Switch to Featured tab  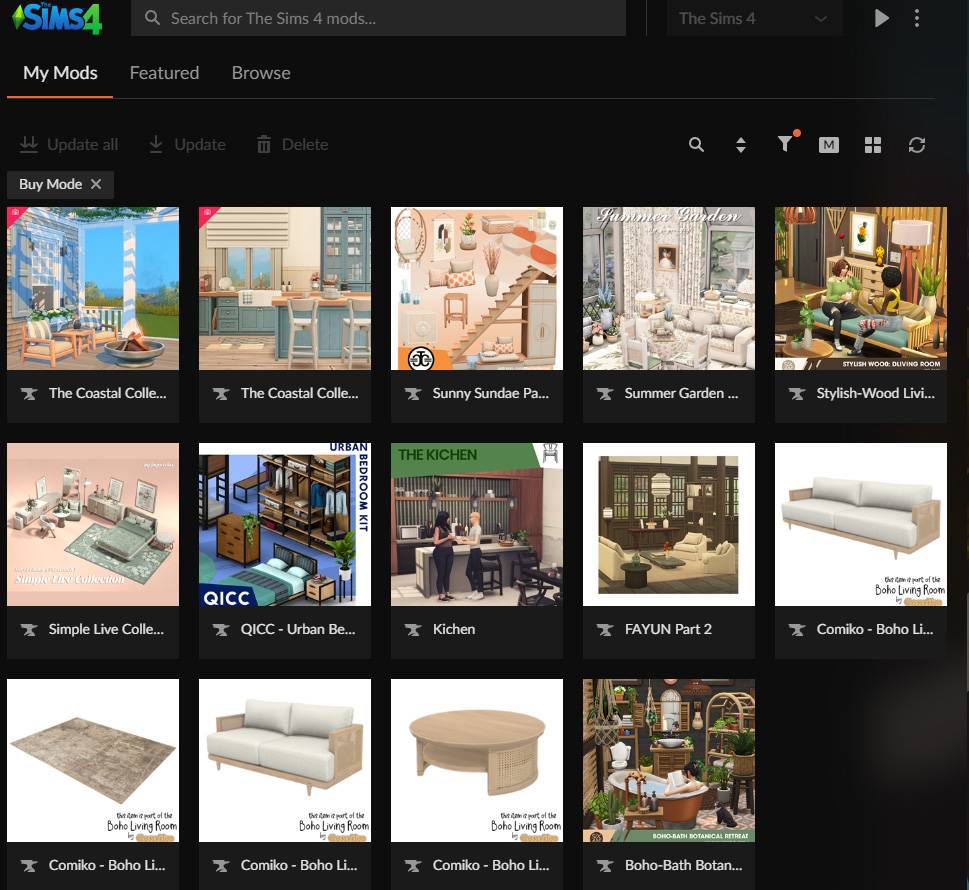pyautogui.click(x=164, y=73)
